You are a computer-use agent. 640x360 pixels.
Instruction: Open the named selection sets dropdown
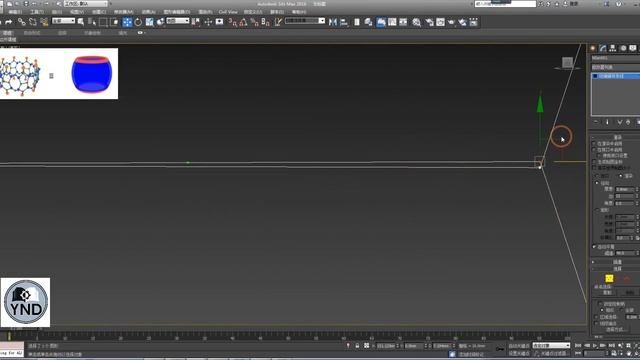[x=305, y=20]
